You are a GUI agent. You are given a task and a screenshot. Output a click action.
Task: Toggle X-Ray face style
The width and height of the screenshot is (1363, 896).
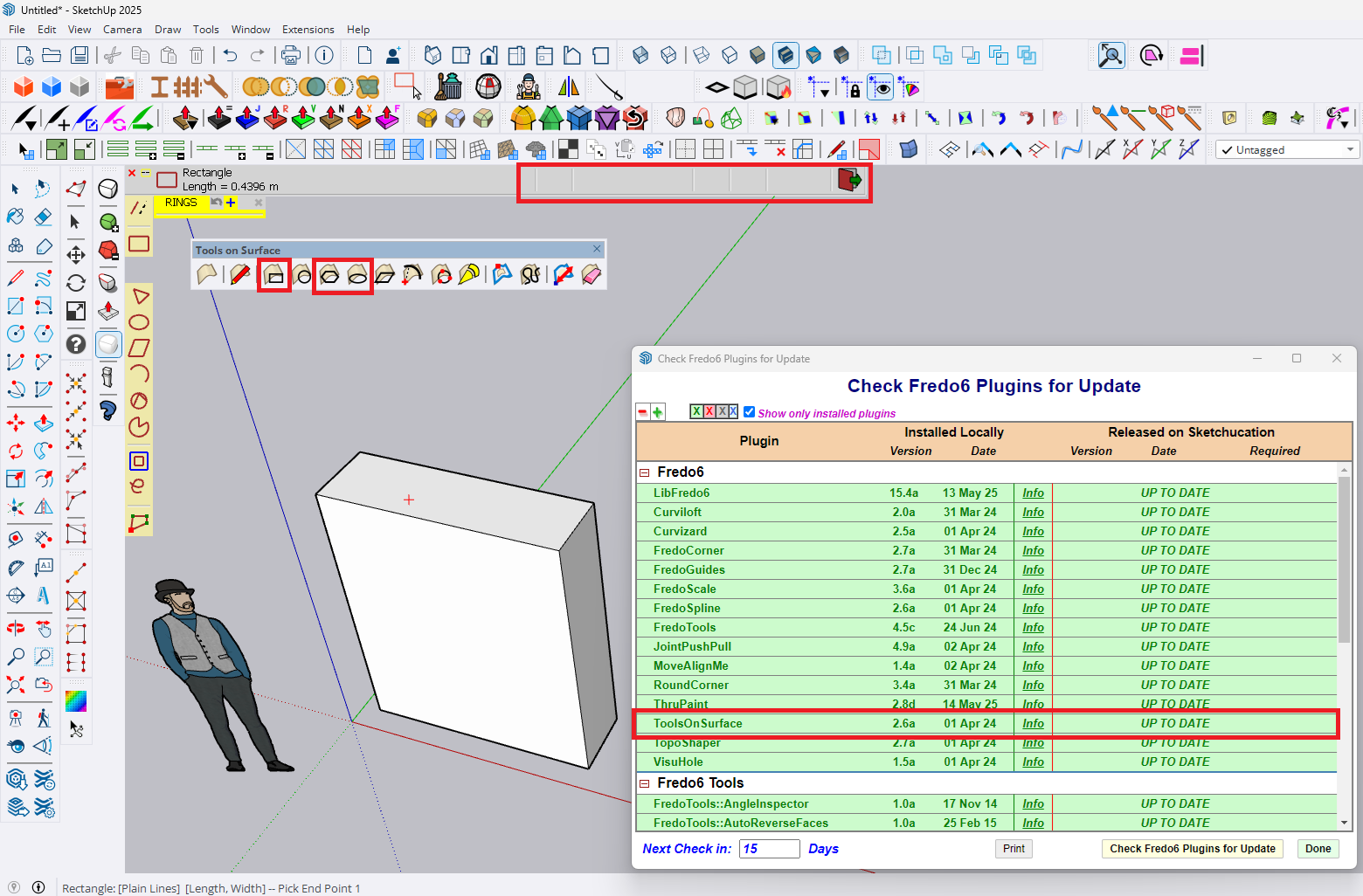(x=640, y=55)
